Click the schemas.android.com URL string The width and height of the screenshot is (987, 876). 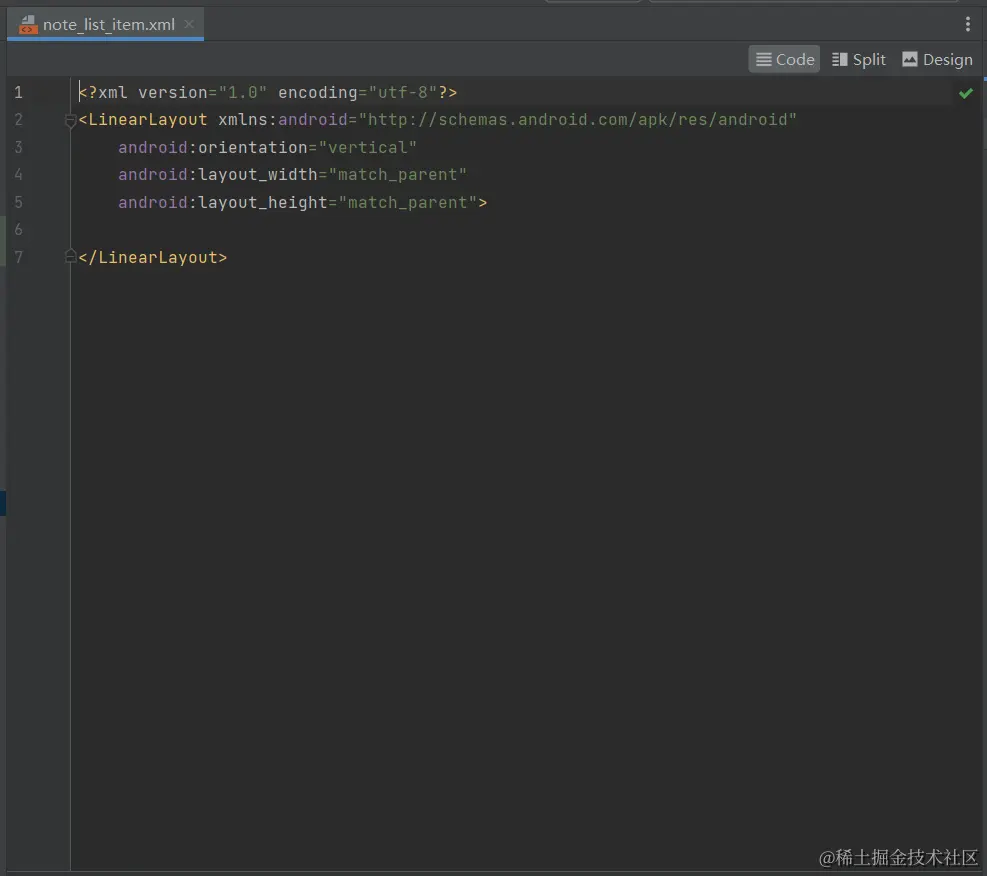(577, 120)
